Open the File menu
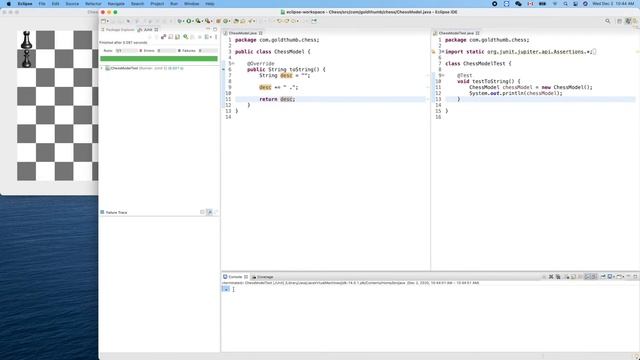 point(42,4)
